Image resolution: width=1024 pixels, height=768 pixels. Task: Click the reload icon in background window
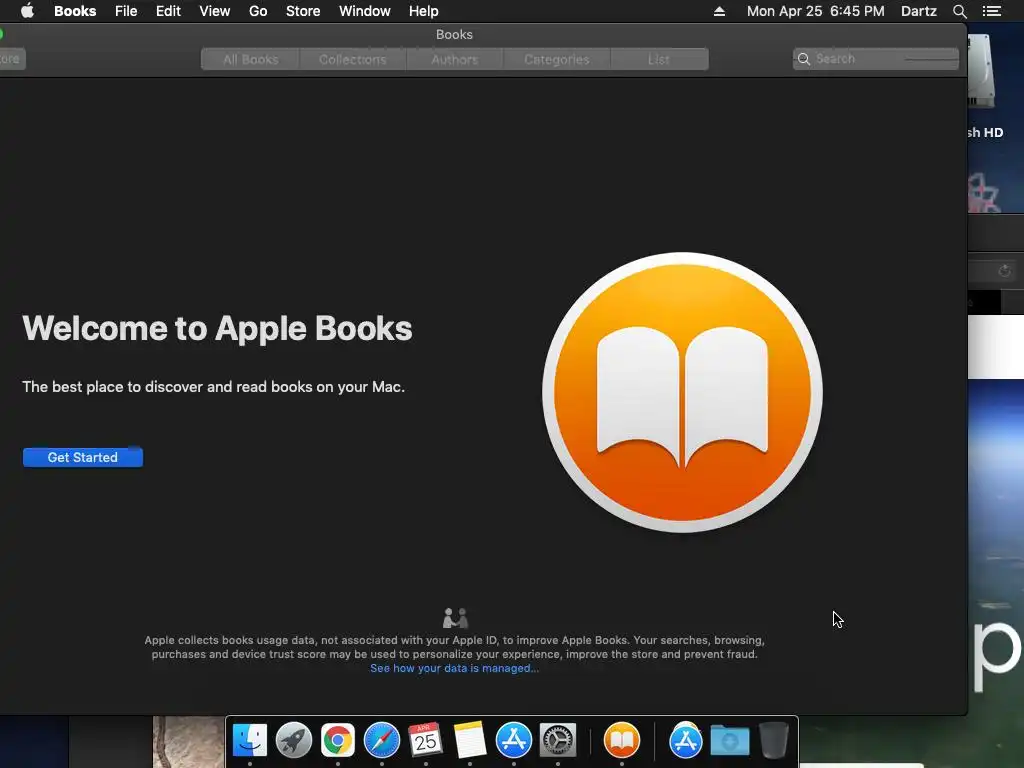pyautogui.click(x=1004, y=270)
